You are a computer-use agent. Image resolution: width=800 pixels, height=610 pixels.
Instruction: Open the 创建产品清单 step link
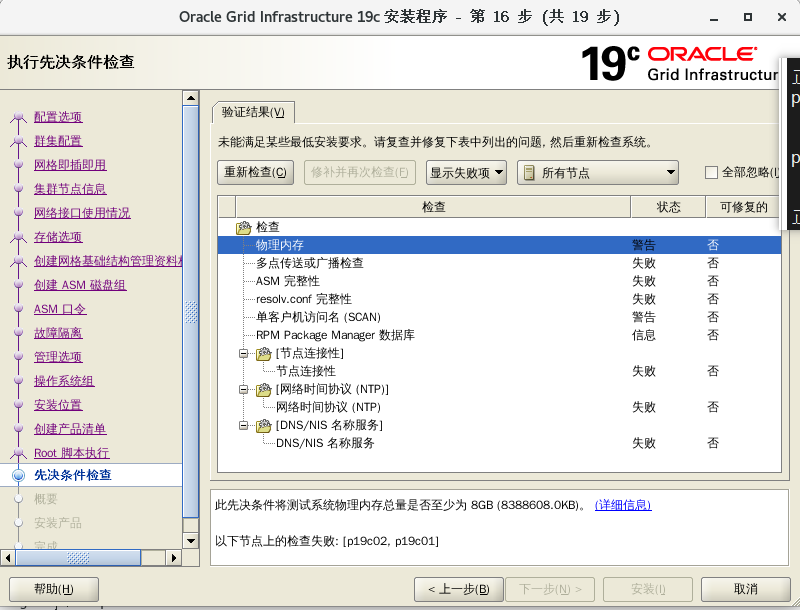[x=70, y=429]
